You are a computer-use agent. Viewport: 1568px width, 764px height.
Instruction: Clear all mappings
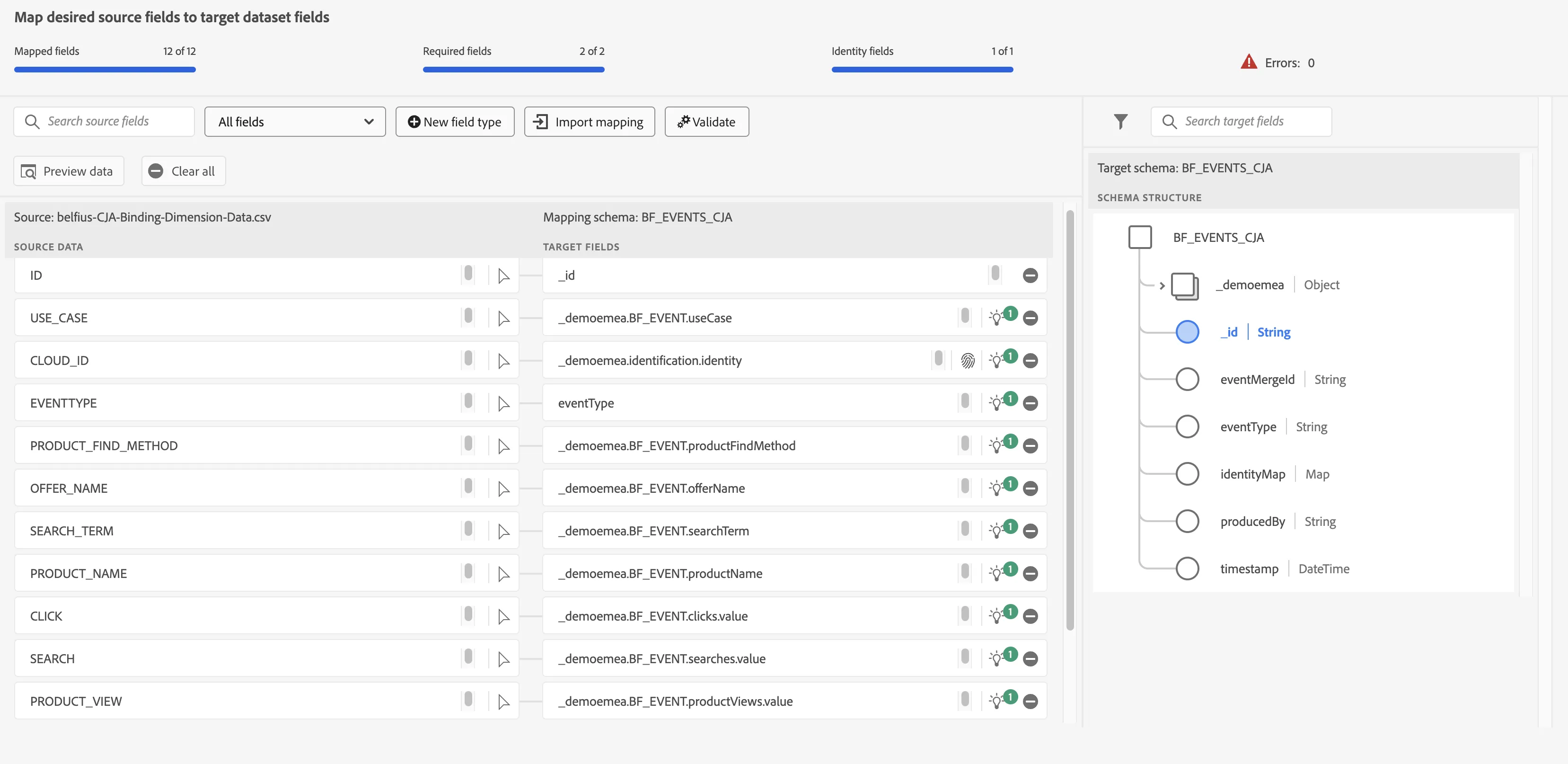183,171
